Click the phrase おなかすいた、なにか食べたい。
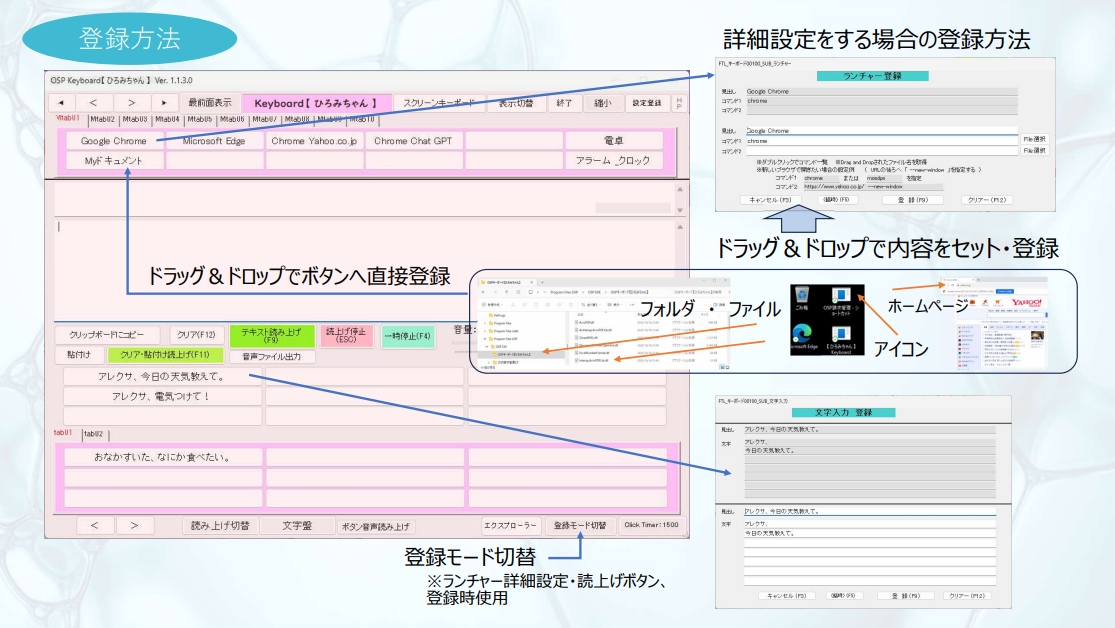The height and width of the screenshot is (628, 1115). [163, 457]
